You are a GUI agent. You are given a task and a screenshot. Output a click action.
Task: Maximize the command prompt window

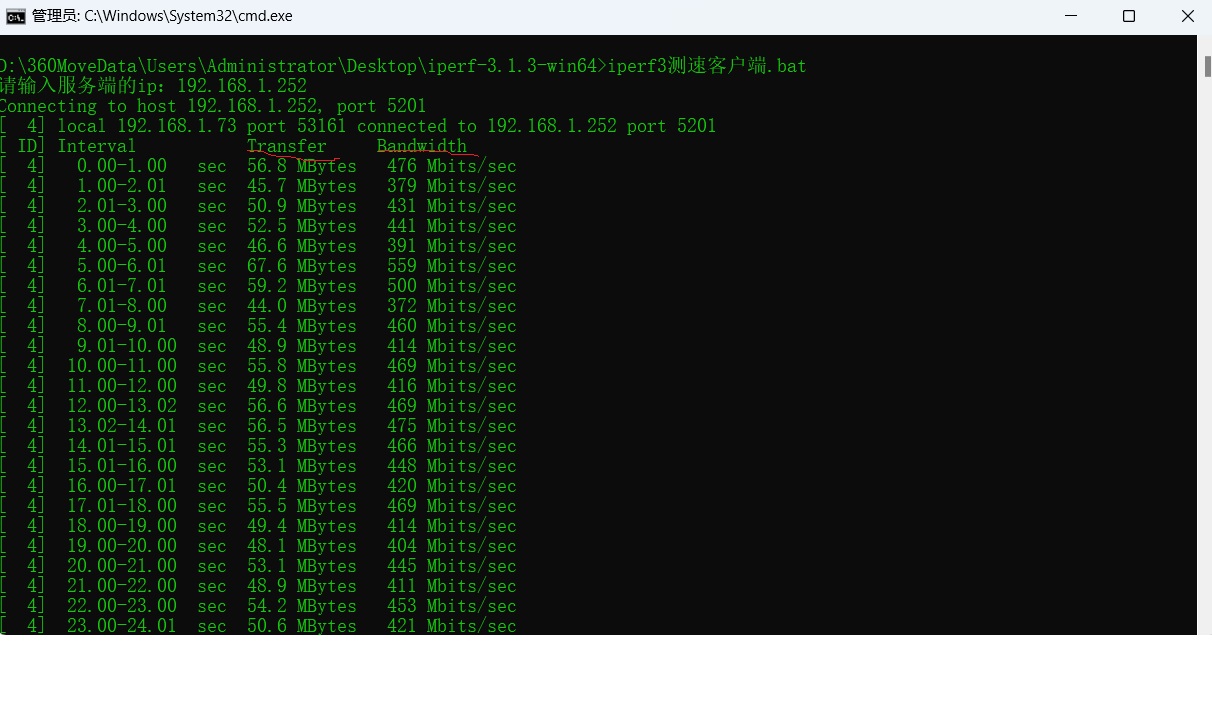[x=1129, y=16]
